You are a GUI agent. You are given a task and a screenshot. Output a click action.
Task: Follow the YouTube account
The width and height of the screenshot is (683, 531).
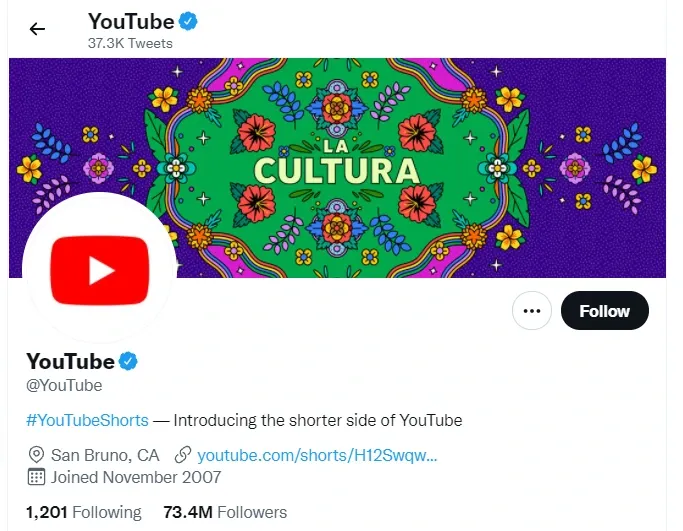point(604,311)
